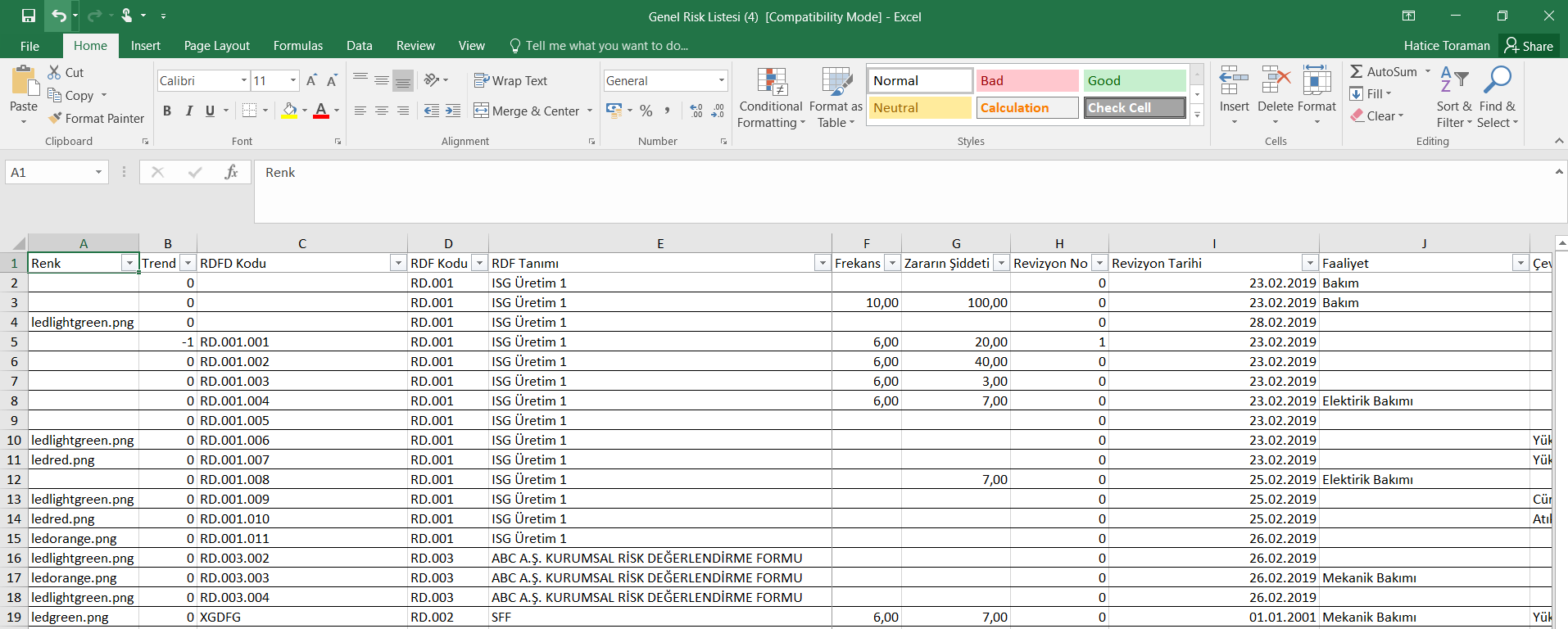Click the Format Painter brush icon
Image resolution: width=1568 pixels, height=629 pixels.
[x=55, y=119]
